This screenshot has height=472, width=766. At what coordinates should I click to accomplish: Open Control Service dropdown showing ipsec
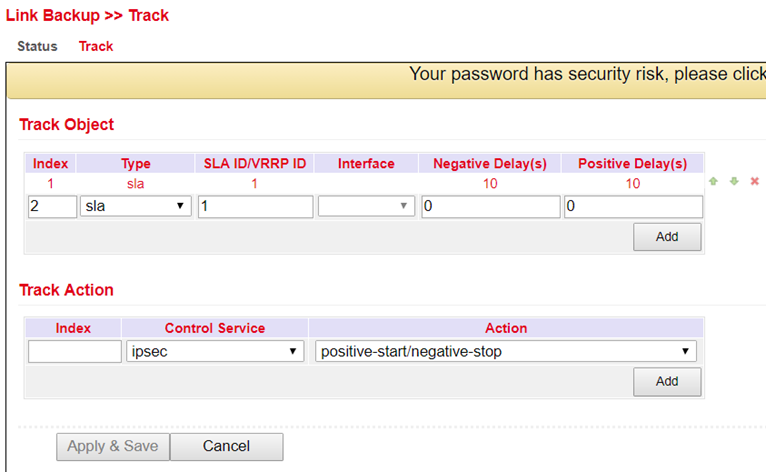[x=215, y=351]
